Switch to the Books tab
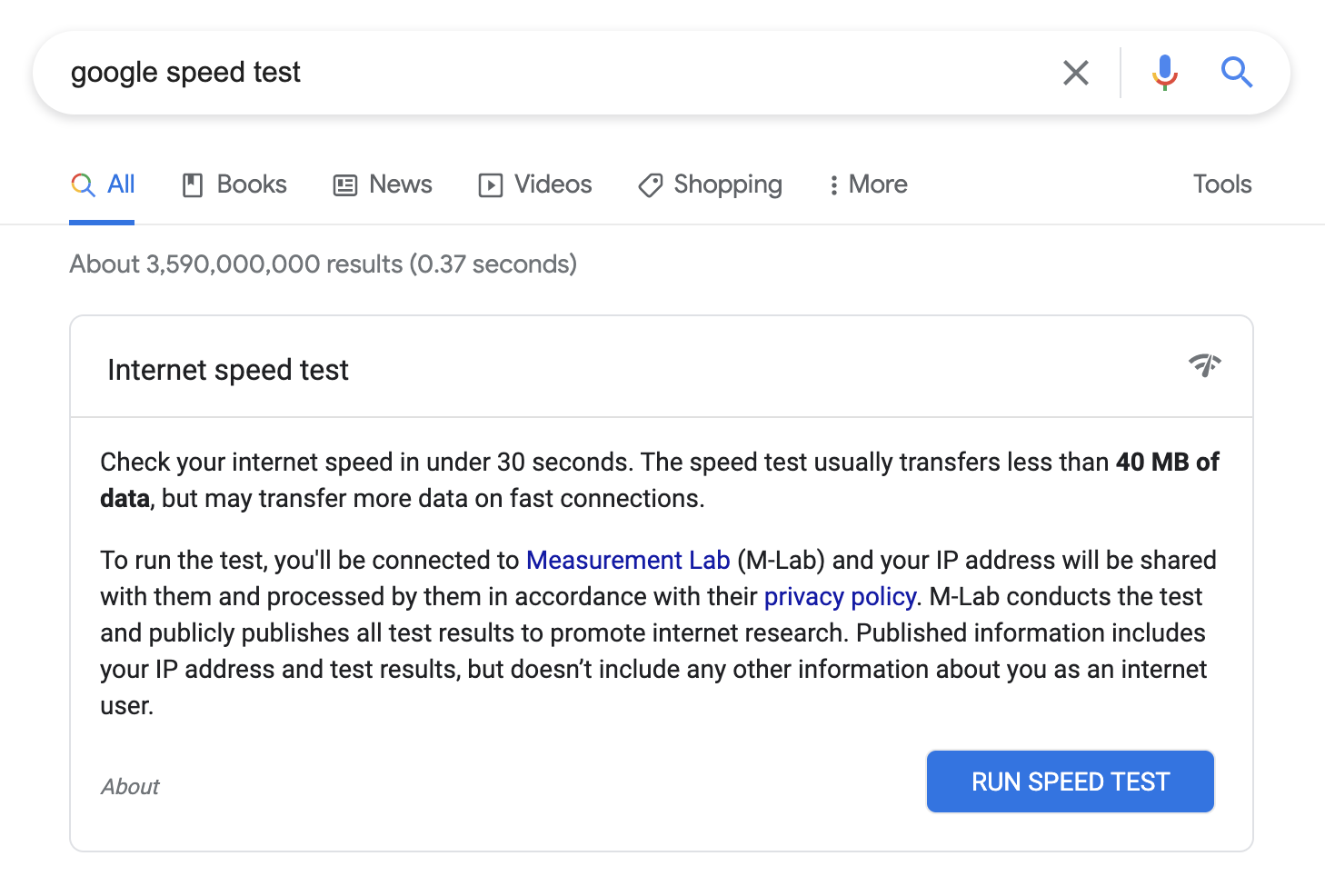 (234, 184)
